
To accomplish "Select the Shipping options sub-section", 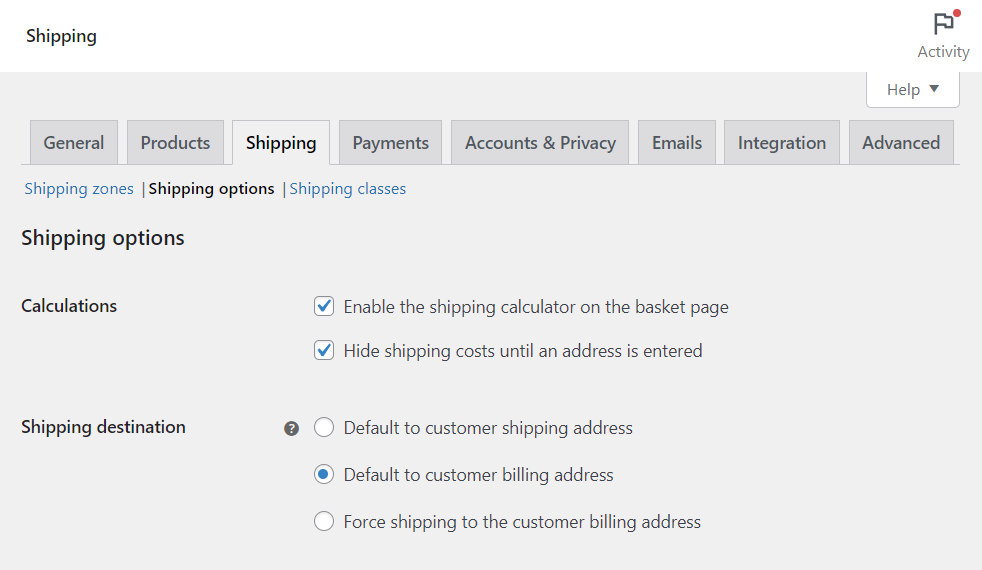I will pos(211,189).
